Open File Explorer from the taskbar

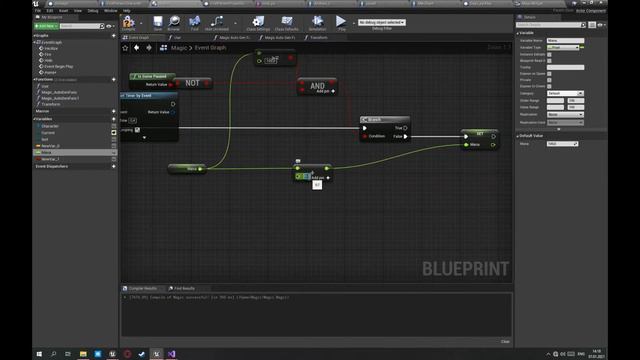click(x=83, y=354)
